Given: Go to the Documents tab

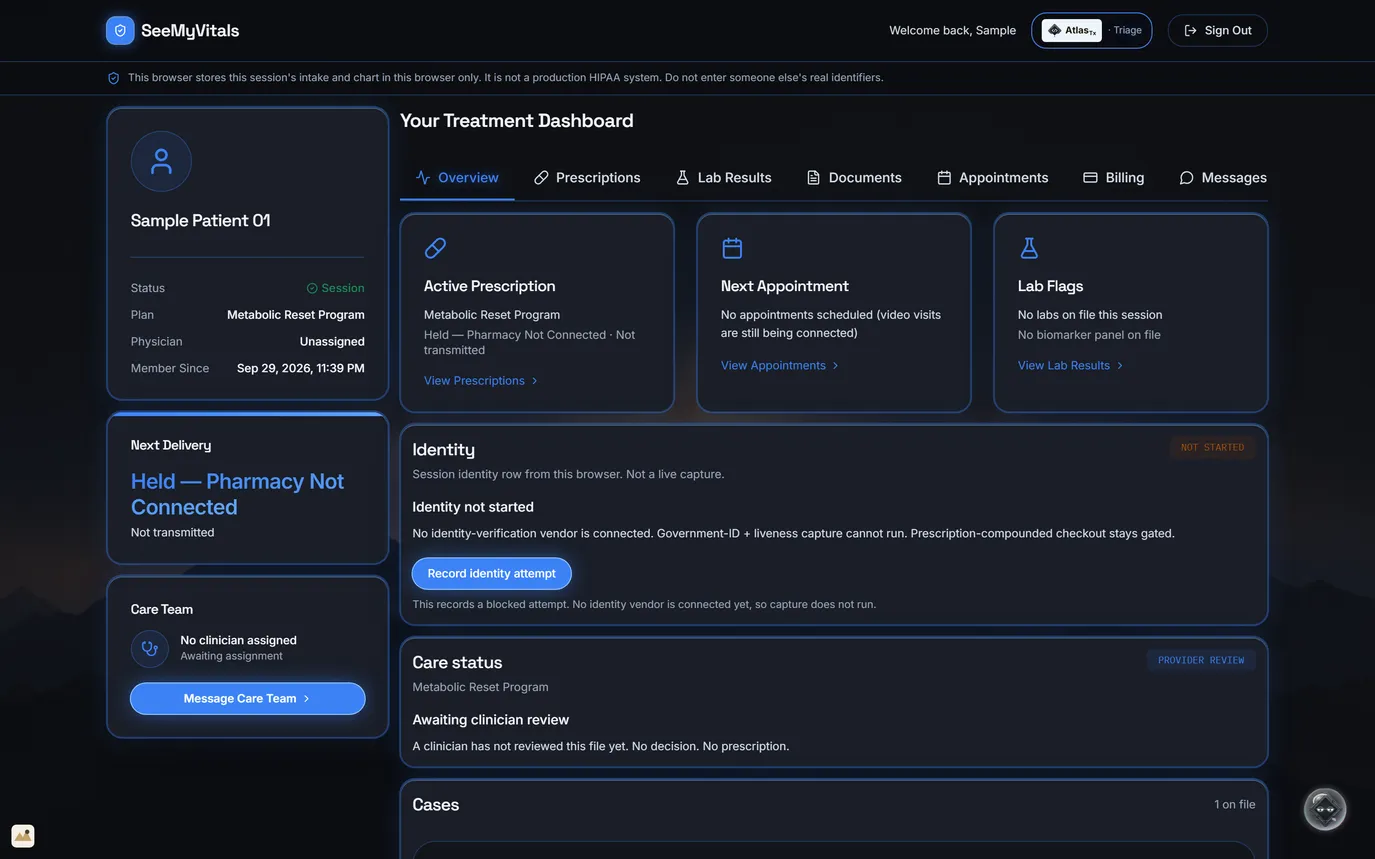Looking at the screenshot, I should [854, 177].
